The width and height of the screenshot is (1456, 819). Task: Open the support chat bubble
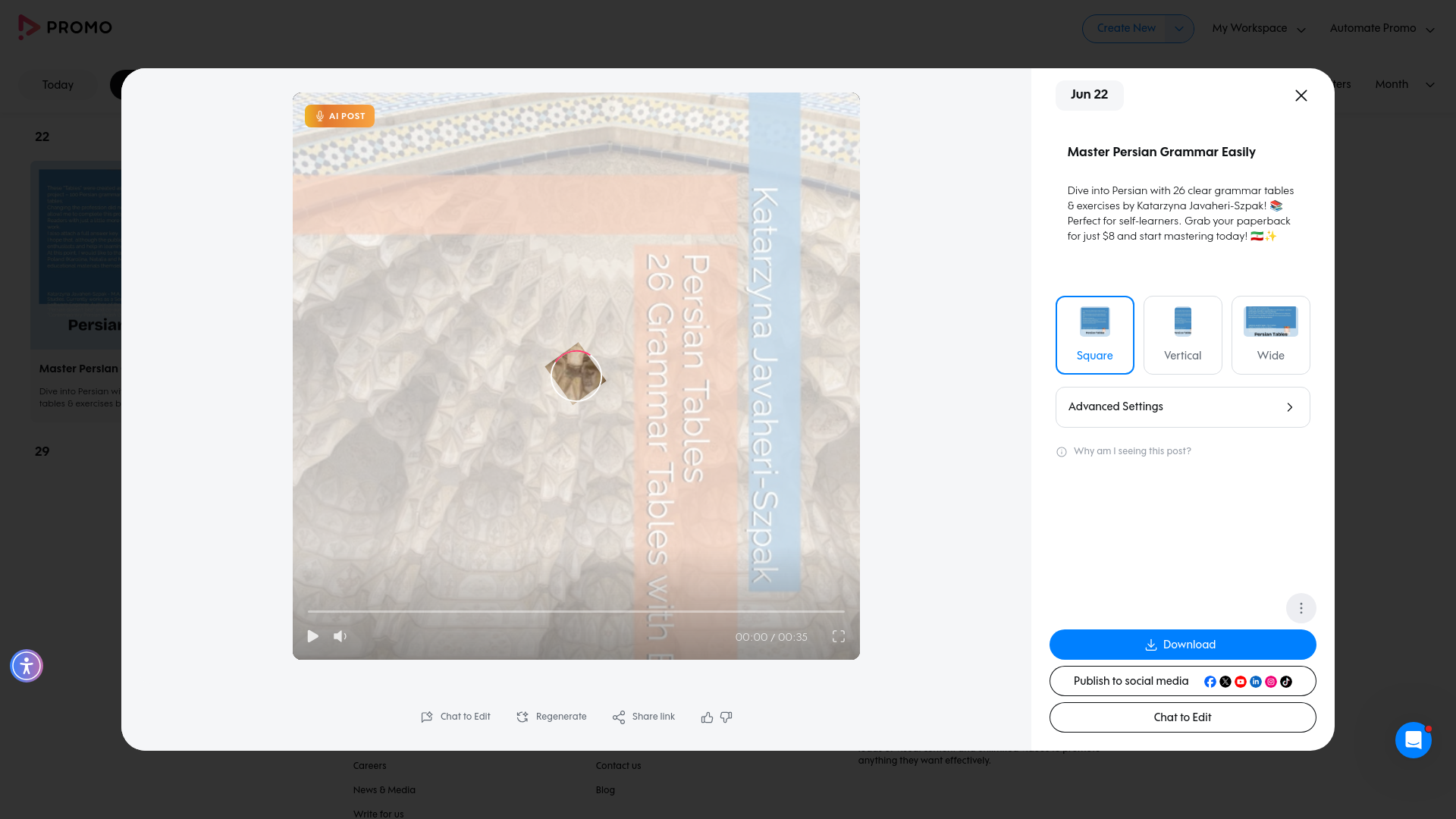click(x=1413, y=740)
